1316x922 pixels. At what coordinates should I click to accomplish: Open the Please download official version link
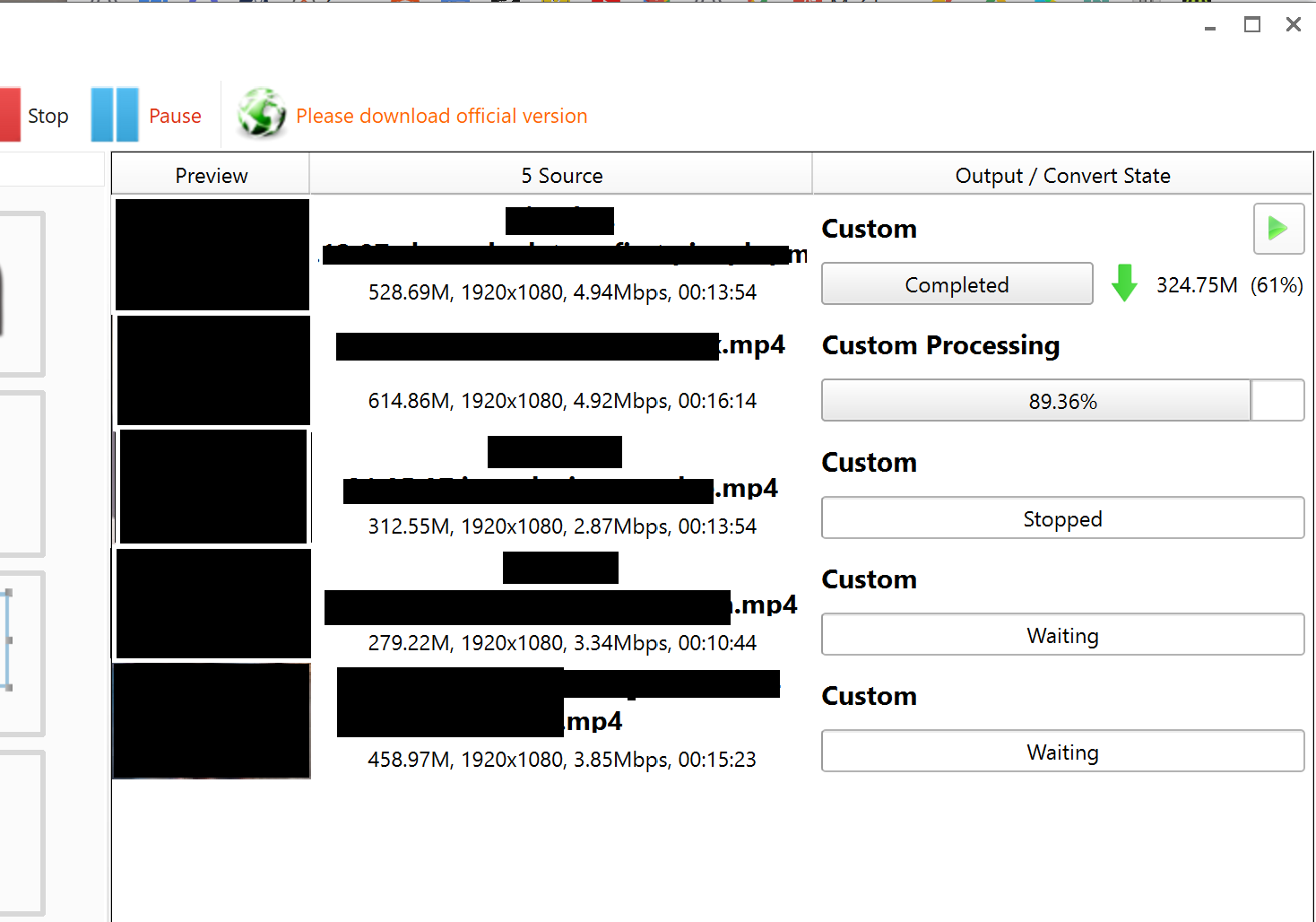pos(441,116)
